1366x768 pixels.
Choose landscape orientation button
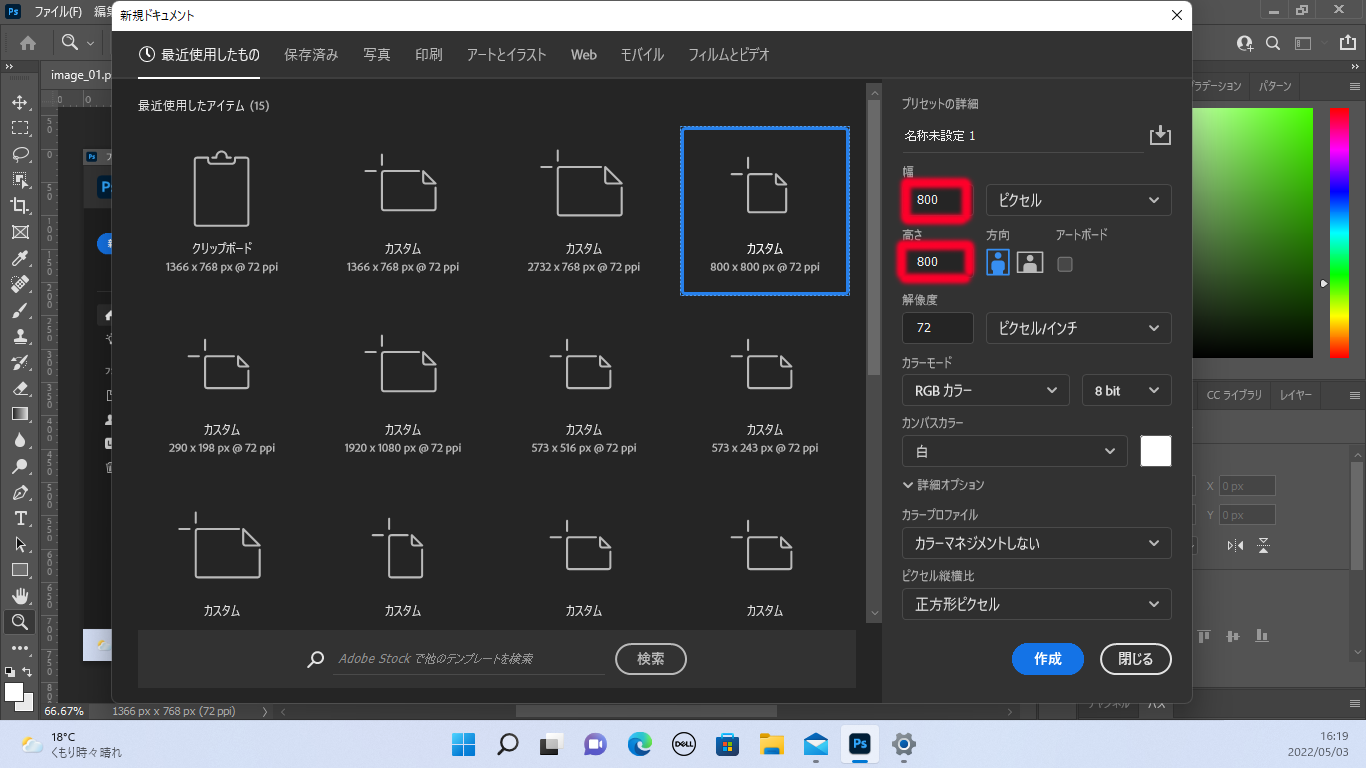point(1030,263)
